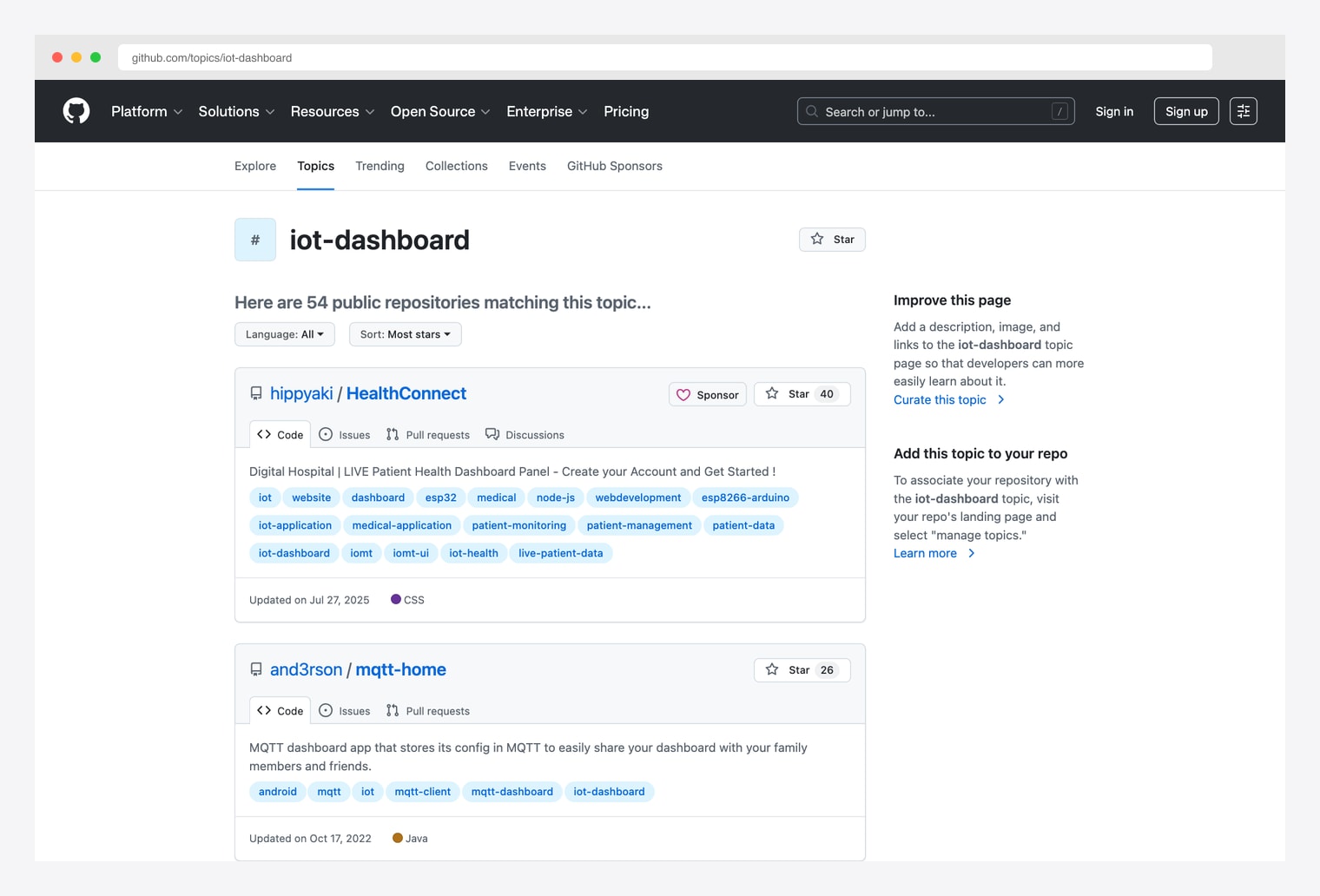Open the HealthConnect repository link
This screenshot has height=896, width=1320.
[x=406, y=393]
